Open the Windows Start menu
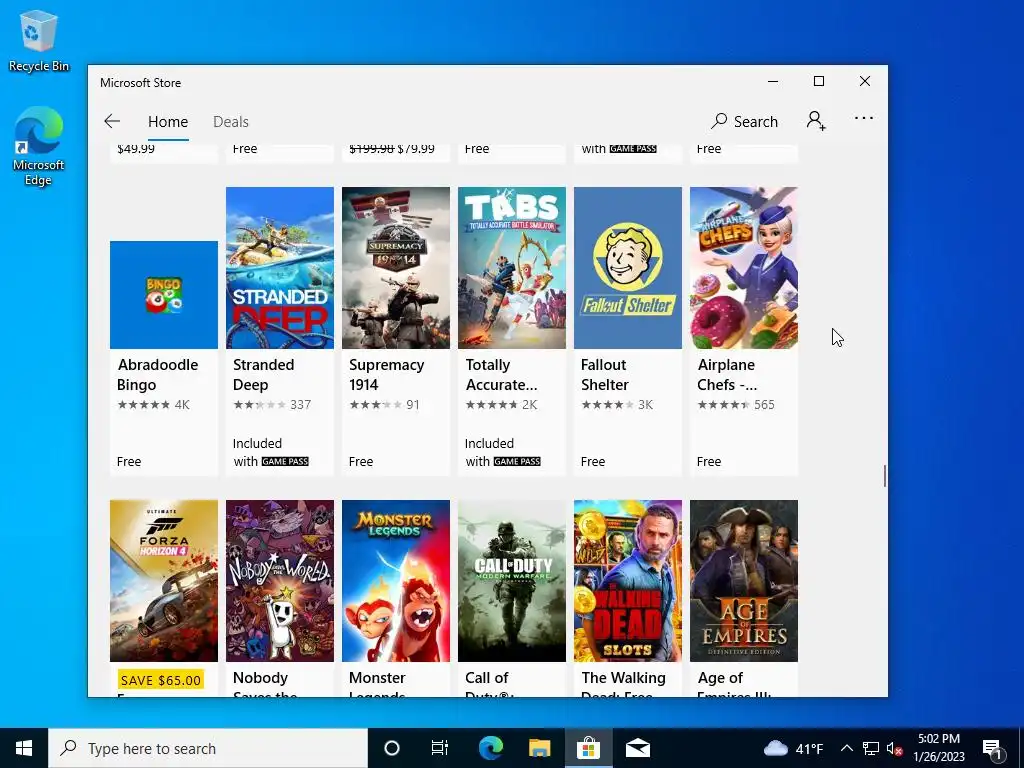 click(x=24, y=748)
